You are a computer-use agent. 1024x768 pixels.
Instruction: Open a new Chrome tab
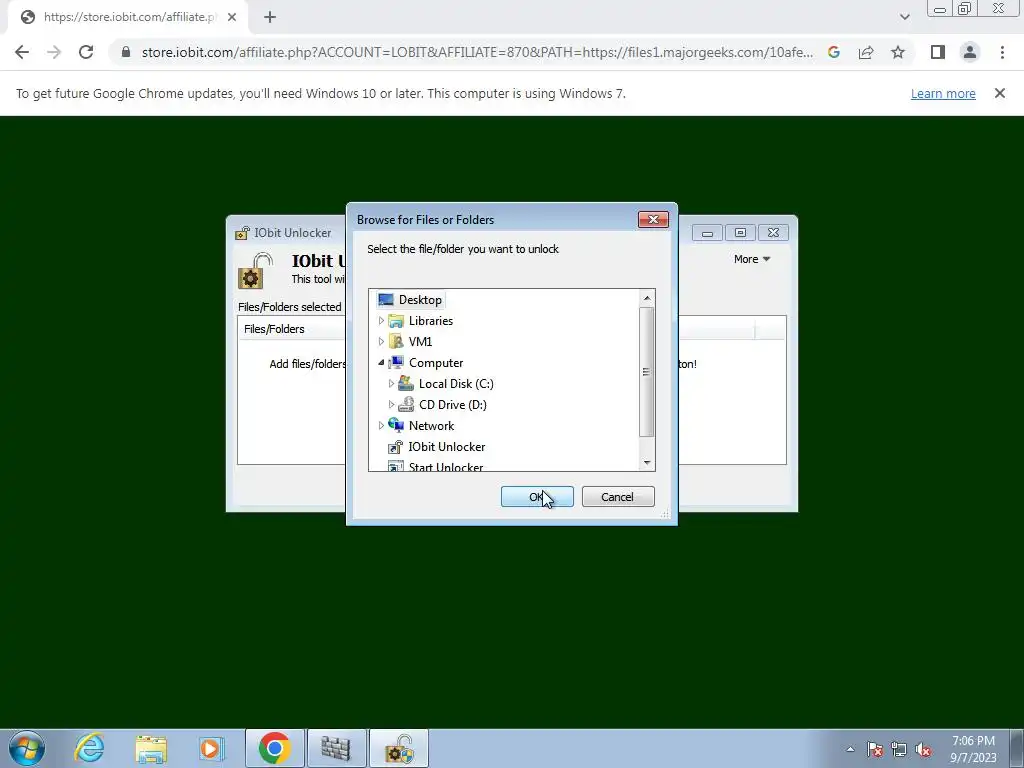270,17
